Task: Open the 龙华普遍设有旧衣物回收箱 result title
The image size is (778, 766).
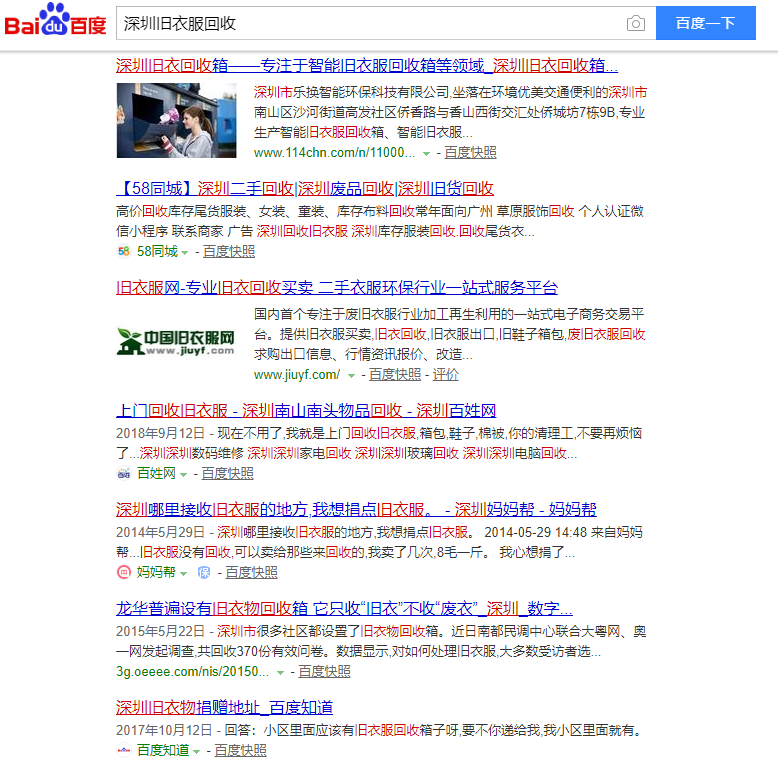Action: coord(344,608)
